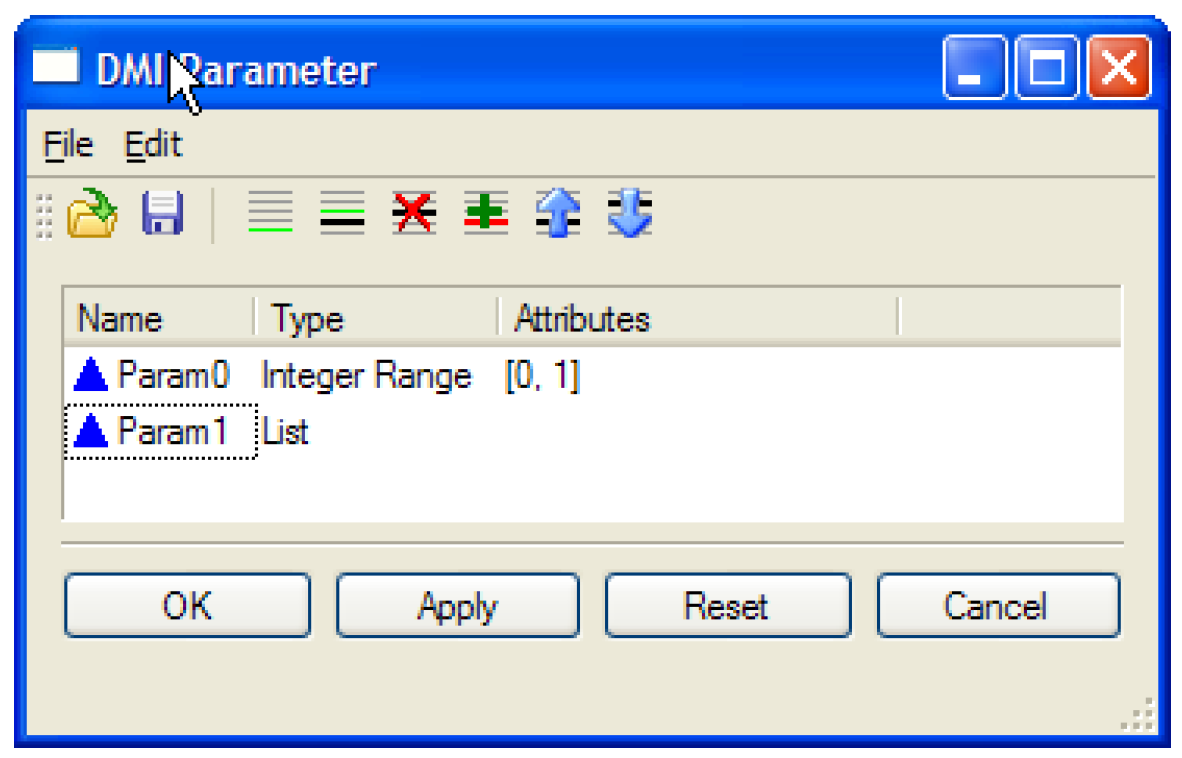The height and width of the screenshot is (758, 1182).
Task: Click the Reset button
Action: tap(727, 605)
